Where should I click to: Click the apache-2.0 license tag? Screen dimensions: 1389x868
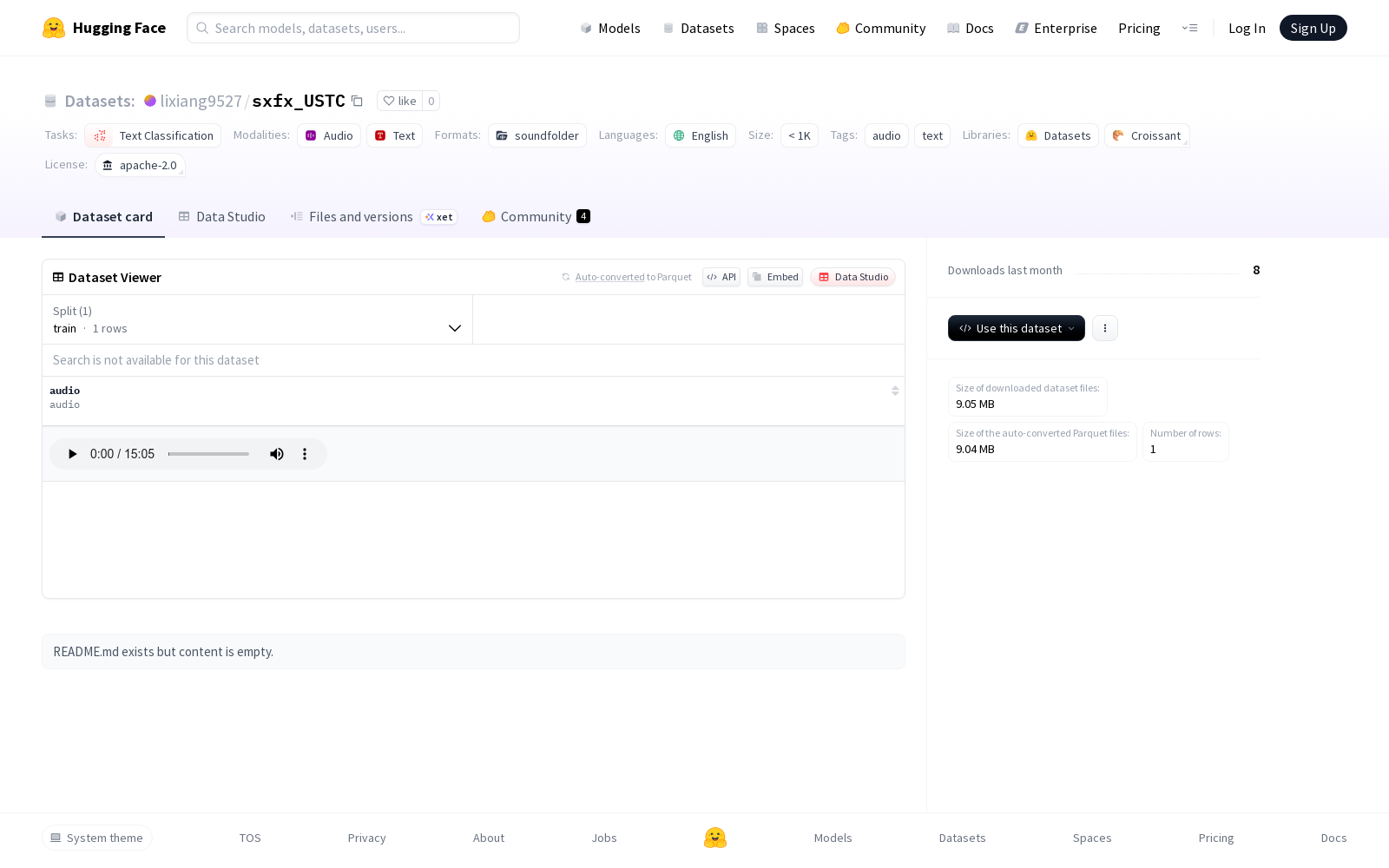pos(140,165)
